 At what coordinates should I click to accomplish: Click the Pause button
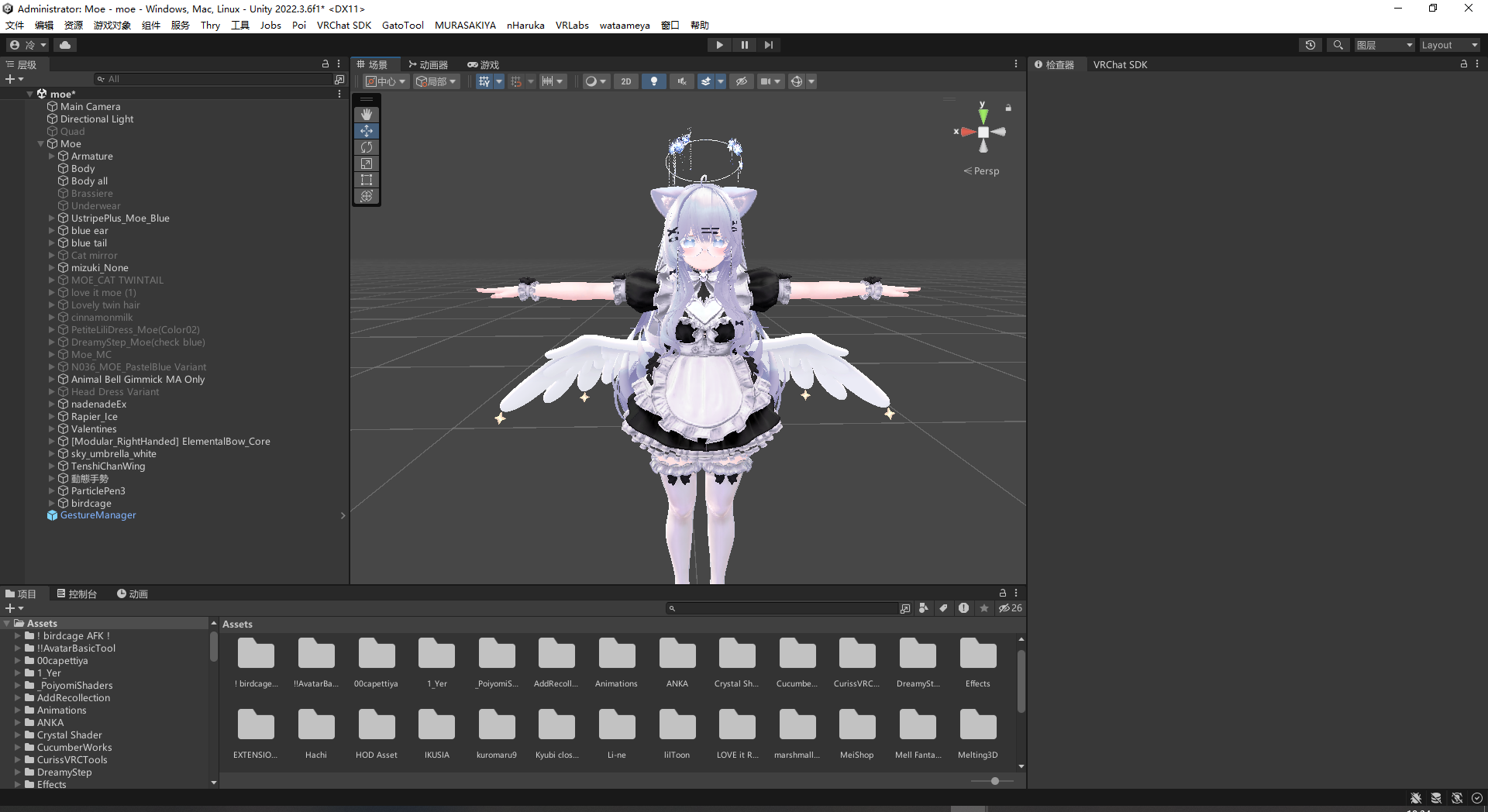744,45
